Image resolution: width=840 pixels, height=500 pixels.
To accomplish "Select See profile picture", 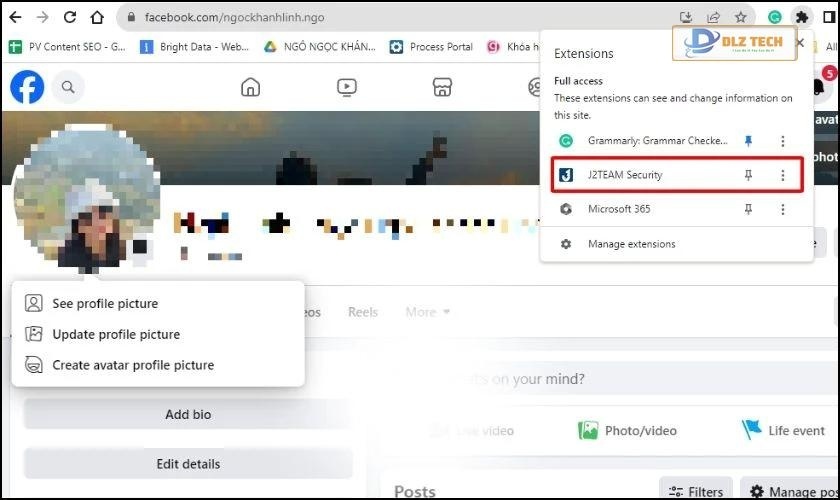I will point(105,303).
